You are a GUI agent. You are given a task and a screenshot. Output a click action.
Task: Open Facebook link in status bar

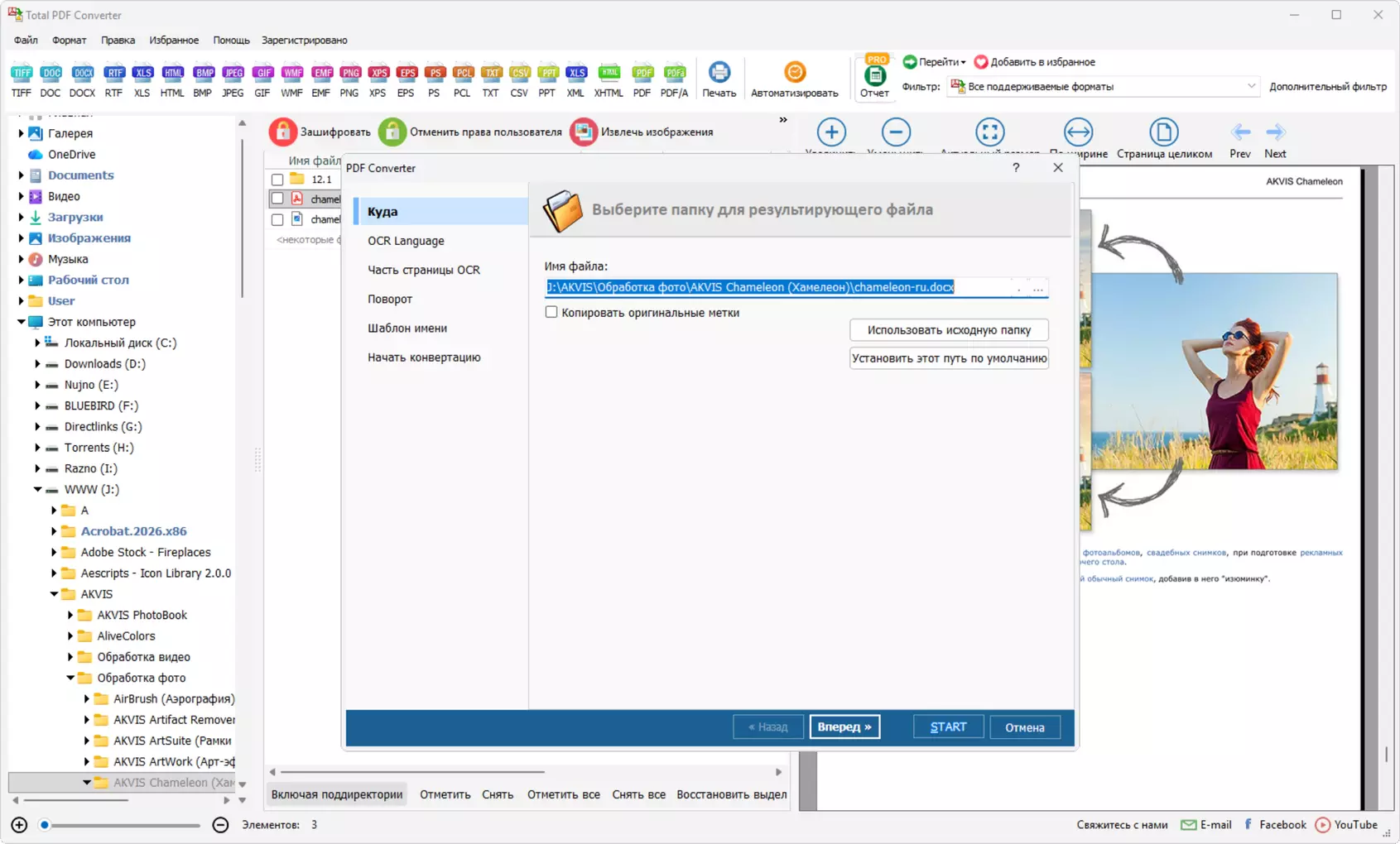[x=1275, y=825]
